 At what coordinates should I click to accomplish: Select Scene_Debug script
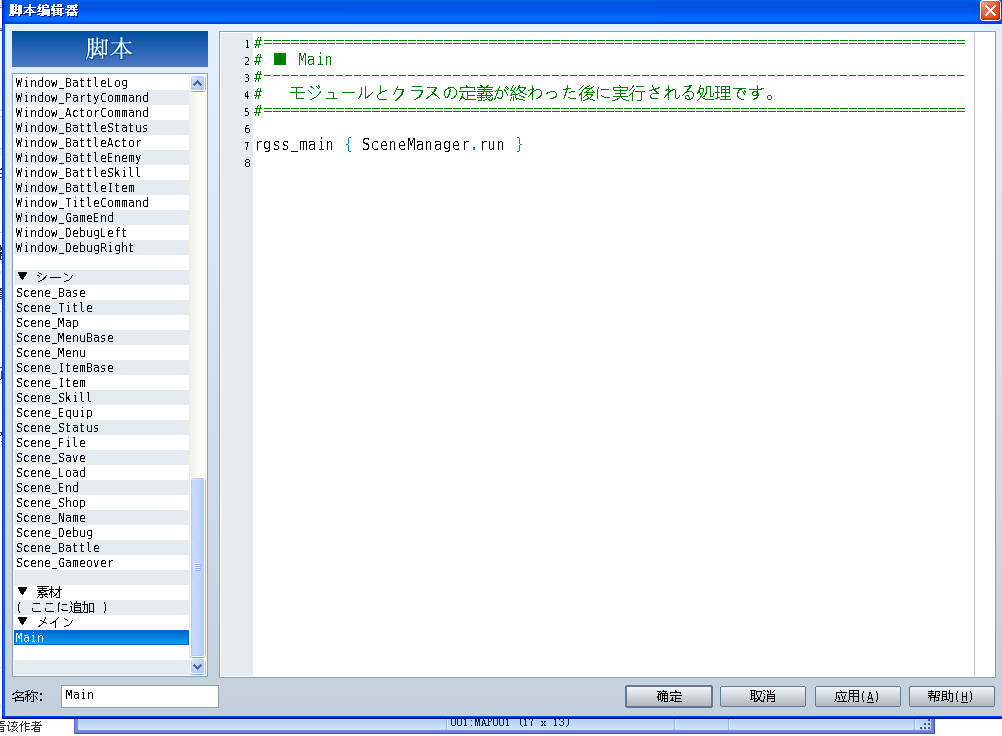click(101, 533)
